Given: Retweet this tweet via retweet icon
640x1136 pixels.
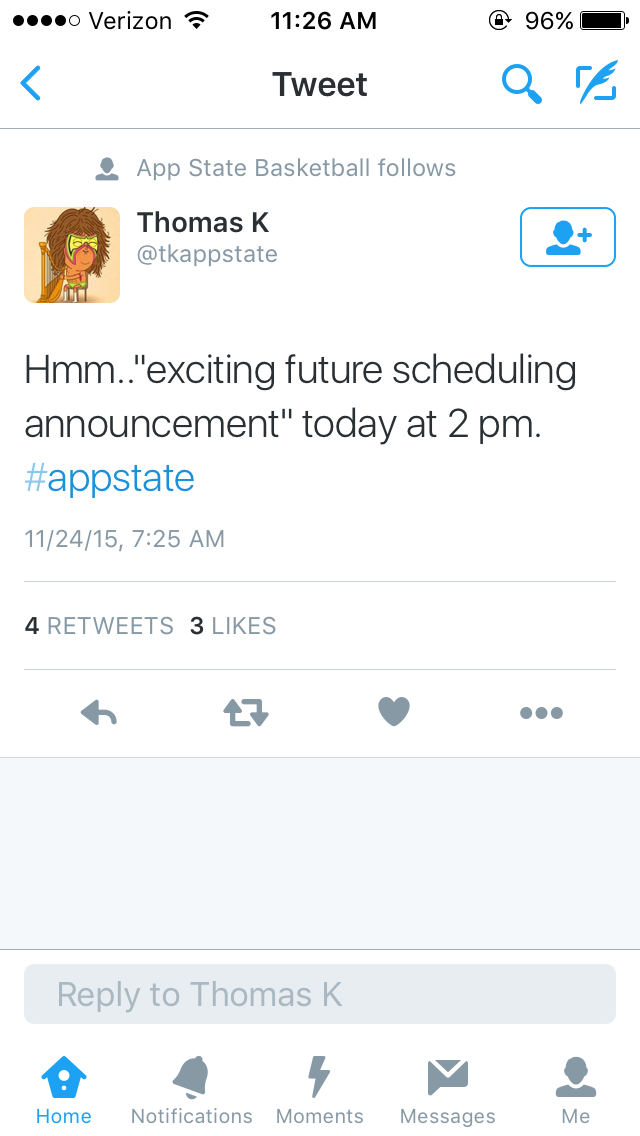Looking at the screenshot, I should [x=246, y=713].
